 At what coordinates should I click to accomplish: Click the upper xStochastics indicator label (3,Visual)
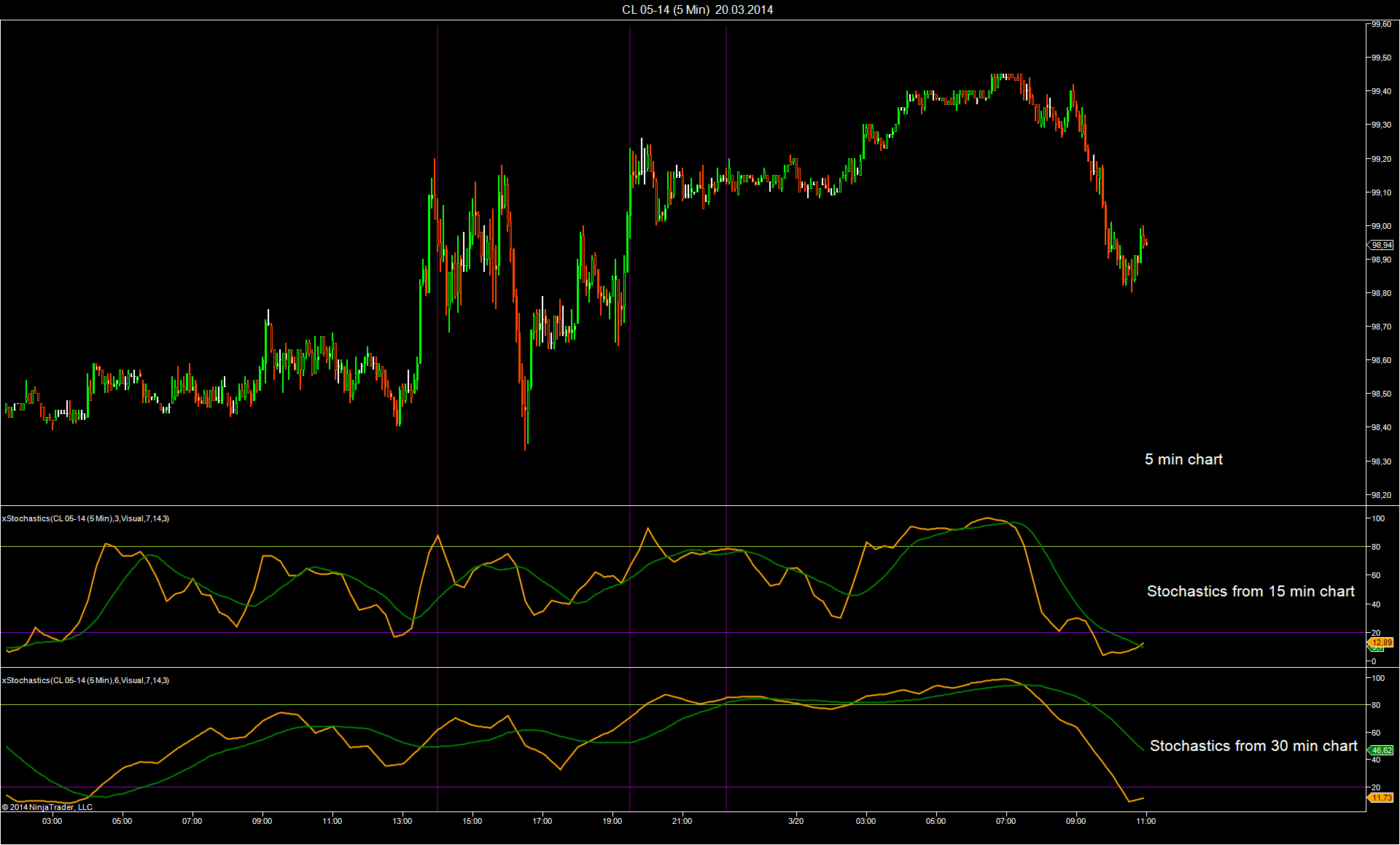(x=85, y=518)
